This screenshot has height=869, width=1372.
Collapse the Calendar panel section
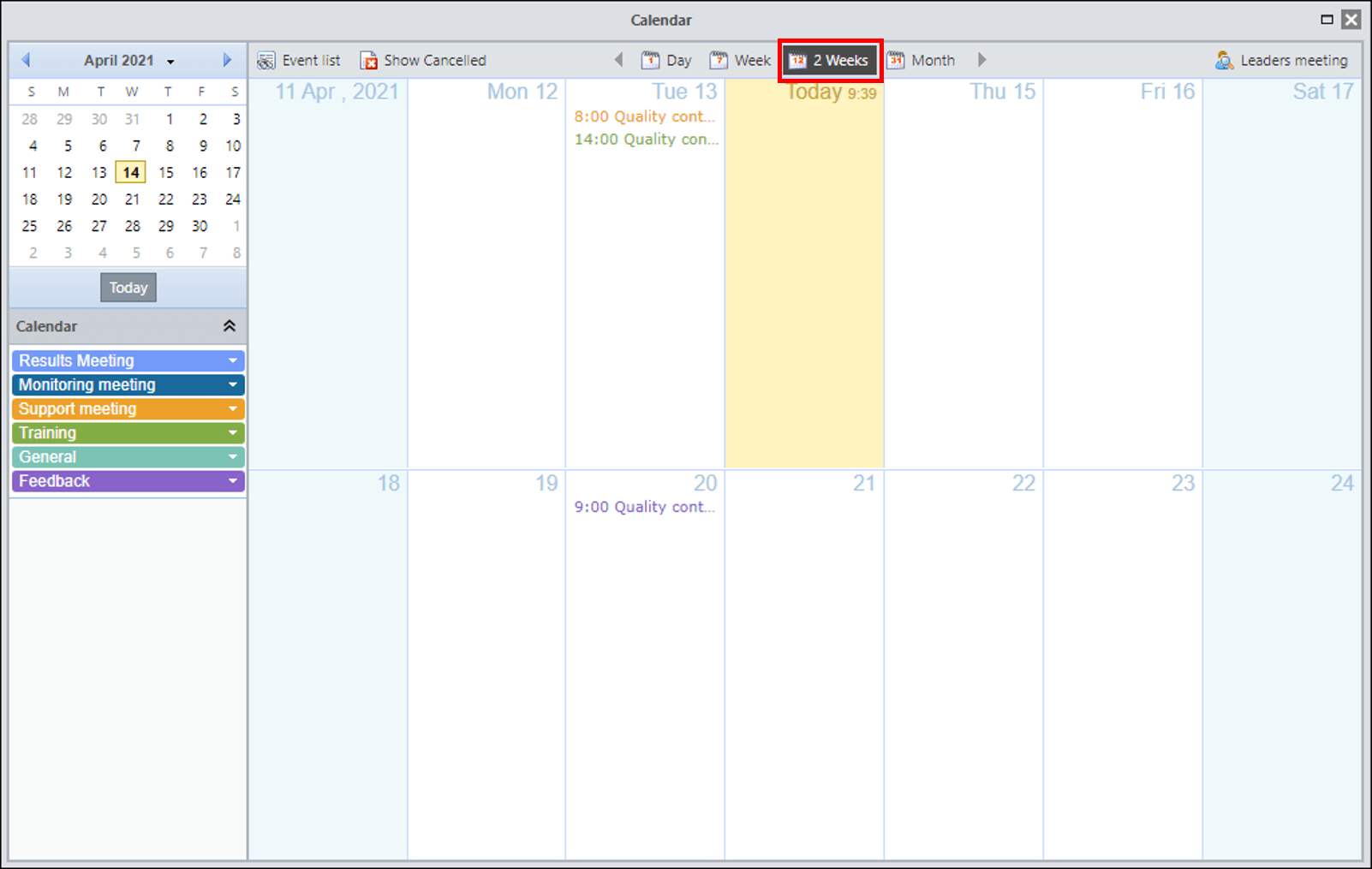(x=229, y=326)
